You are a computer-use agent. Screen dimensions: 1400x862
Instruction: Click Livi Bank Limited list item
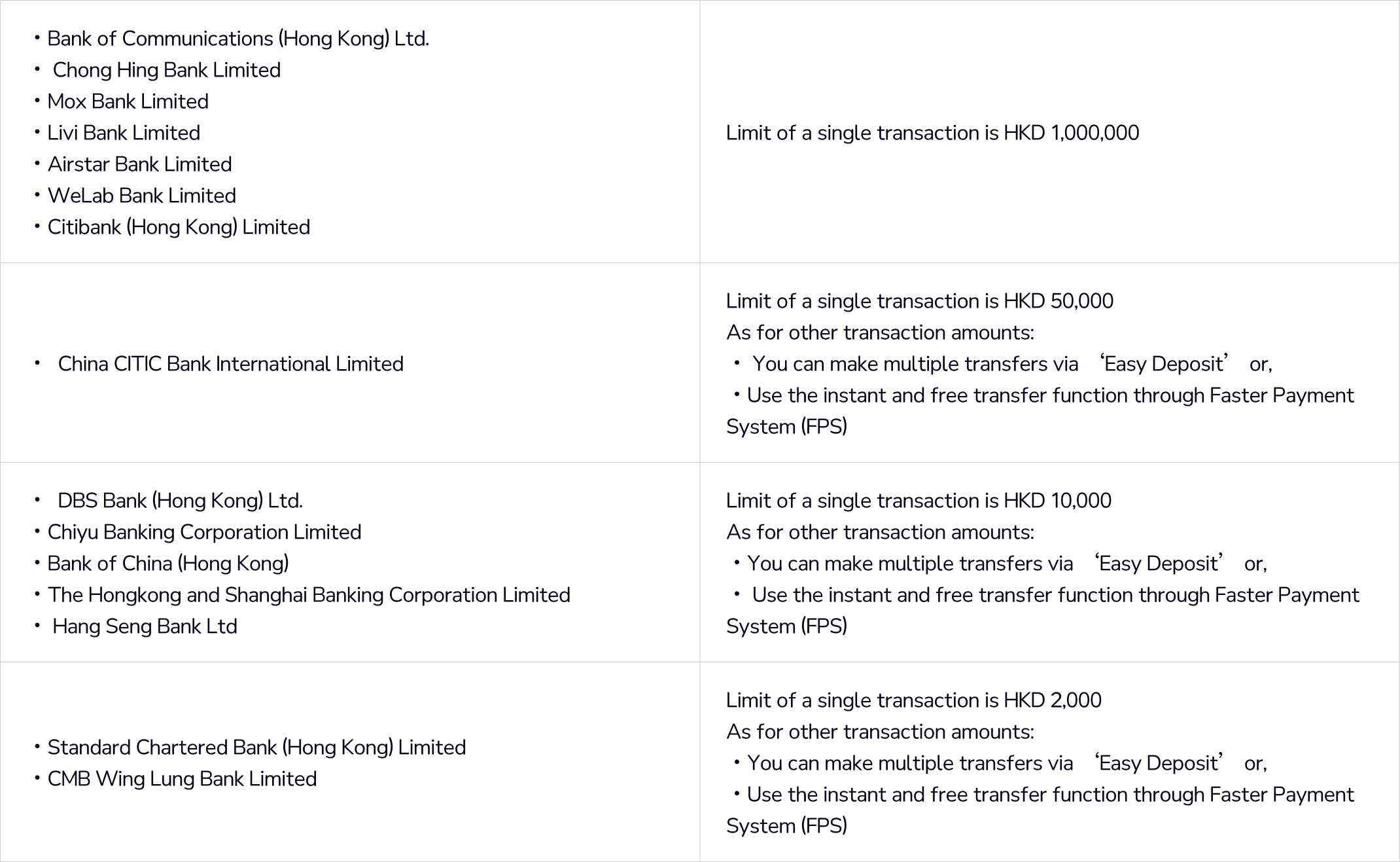tap(124, 133)
